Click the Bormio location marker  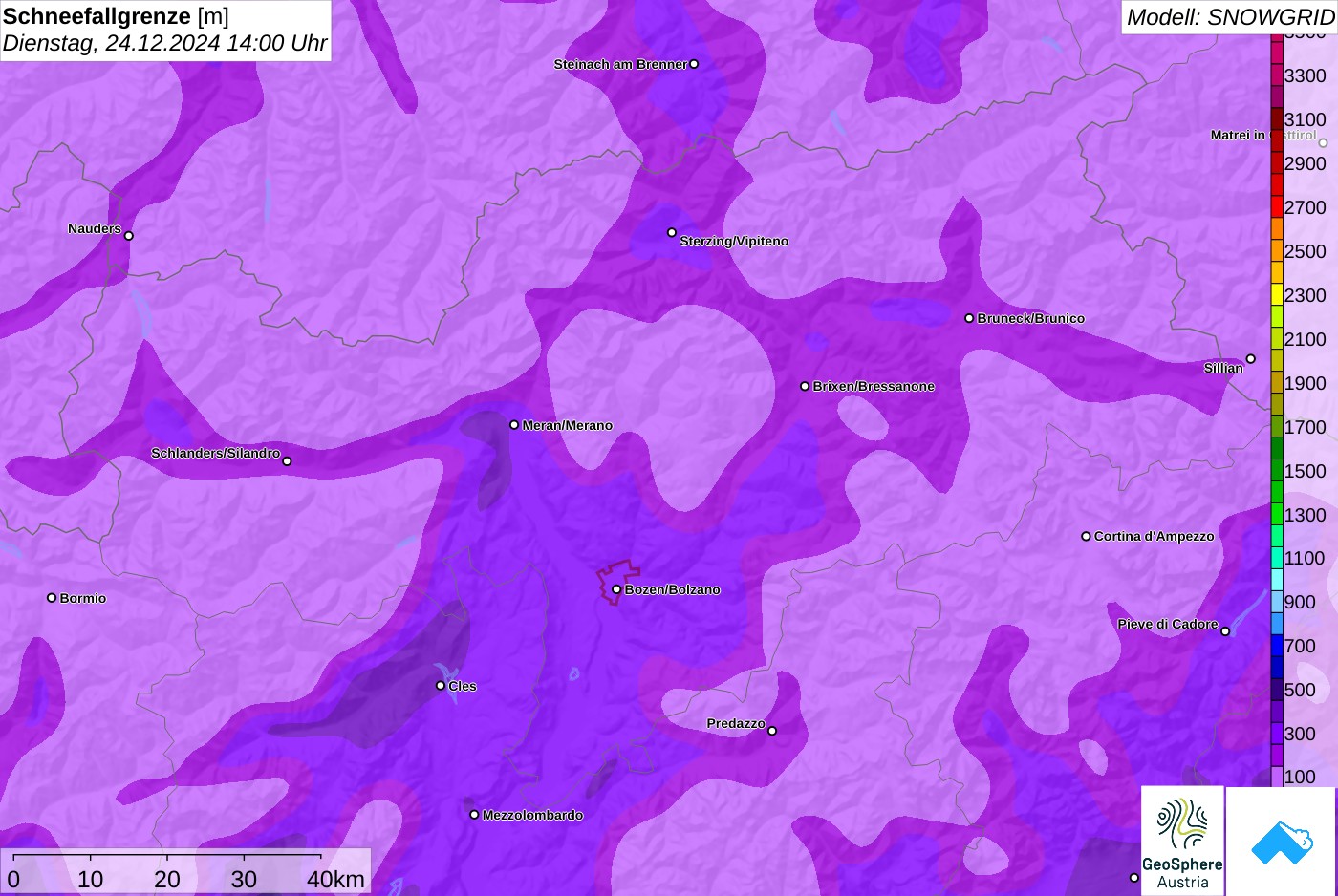tap(52, 598)
